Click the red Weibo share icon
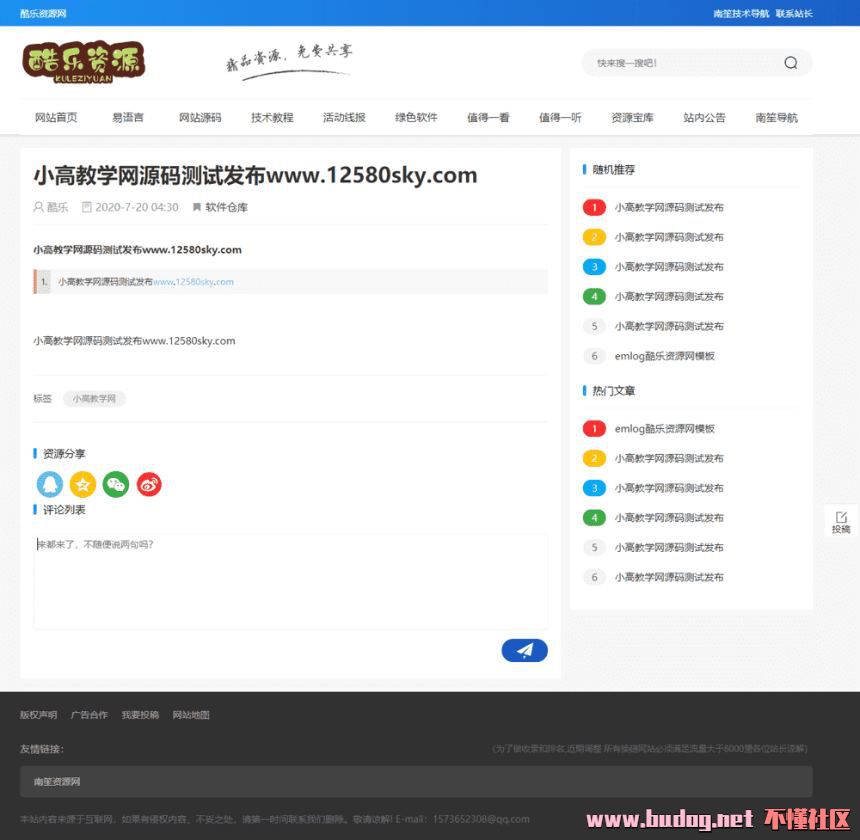The width and height of the screenshot is (860, 840). tap(149, 484)
